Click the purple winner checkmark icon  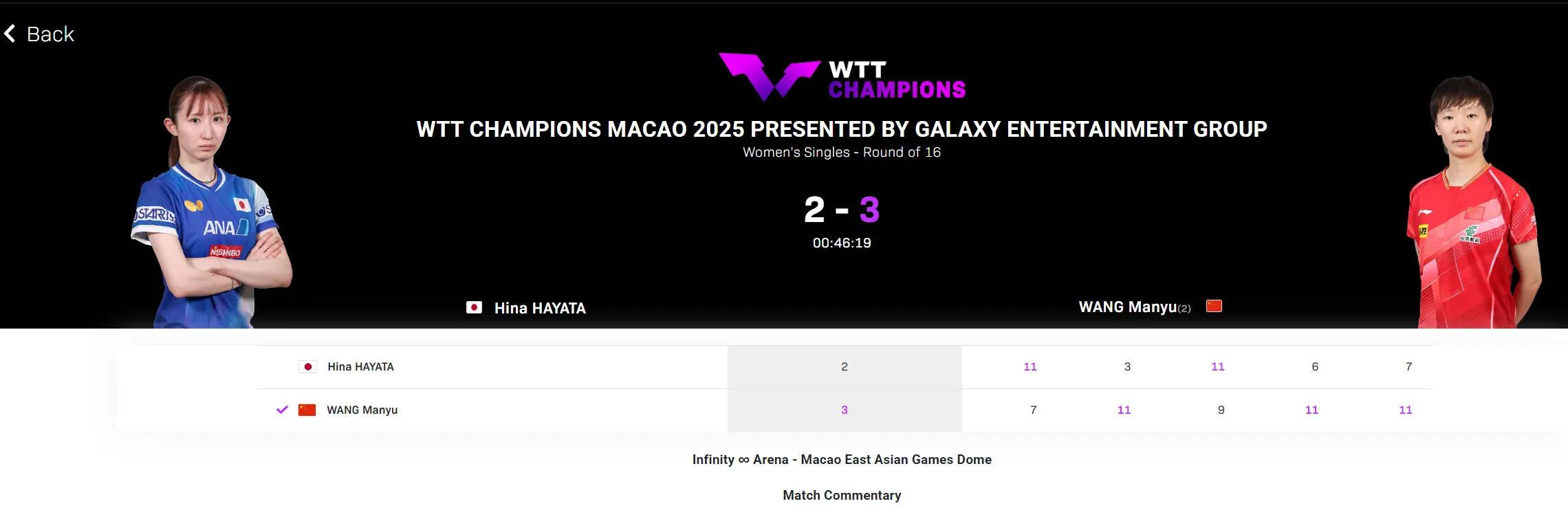point(282,410)
